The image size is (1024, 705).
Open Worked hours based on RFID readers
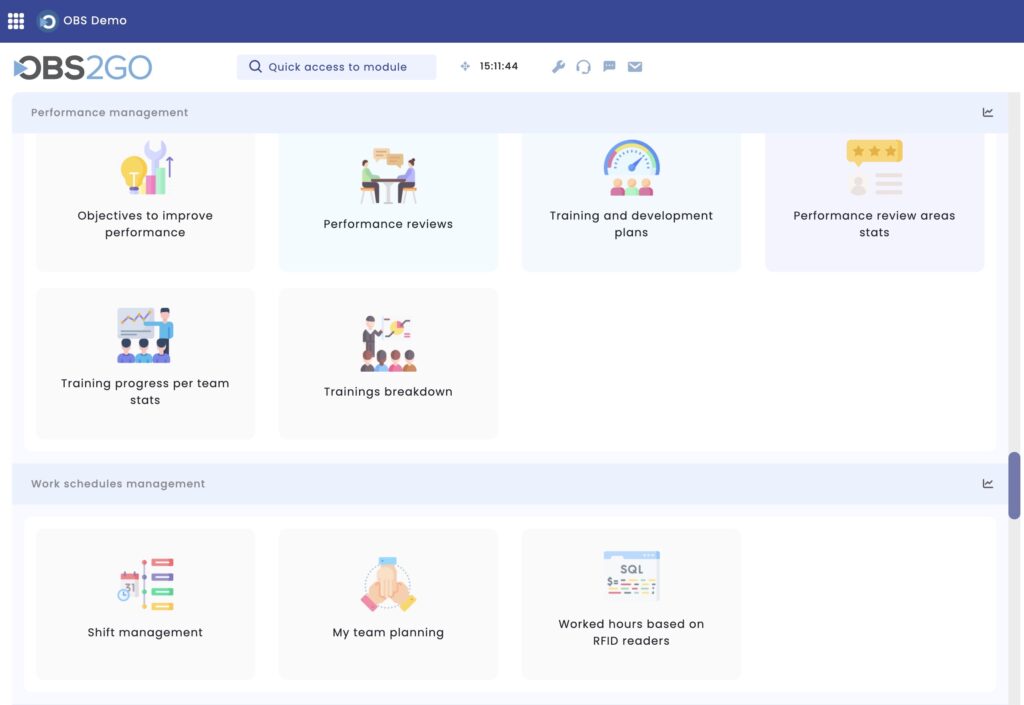pyautogui.click(x=631, y=604)
